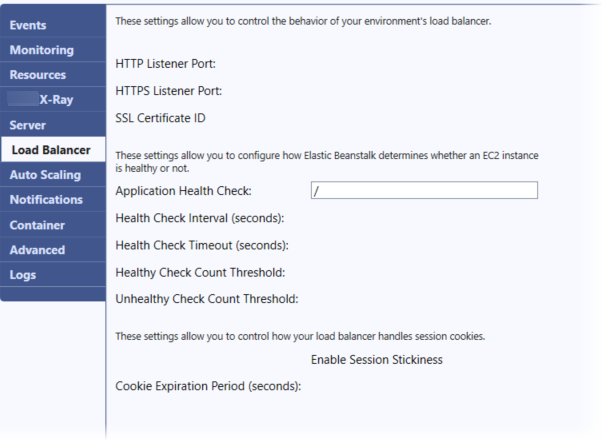
Task: Click the Application Health Check input field
Action: 424,190
